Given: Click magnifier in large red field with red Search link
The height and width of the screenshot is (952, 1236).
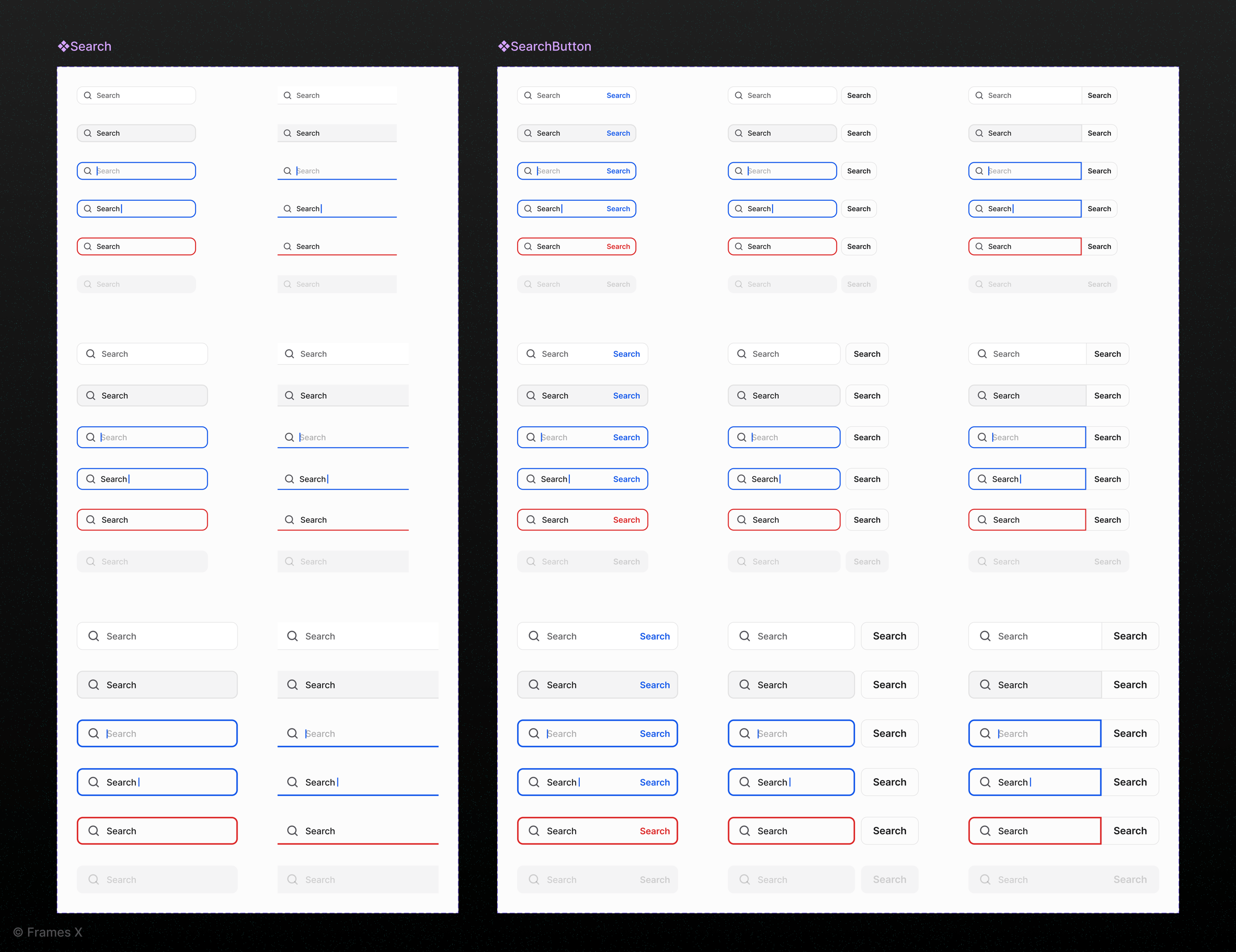Looking at the screenshot, I should [534, 830].
